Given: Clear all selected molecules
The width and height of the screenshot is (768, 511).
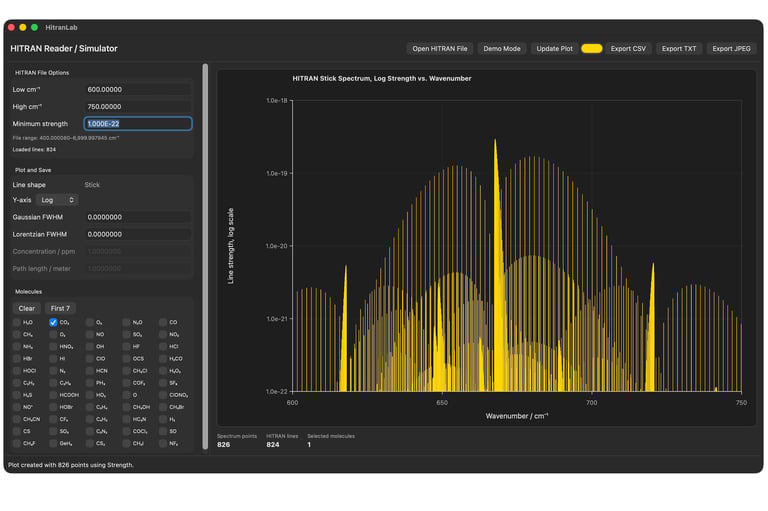Looking at the screenshot, I should click(26, 308).
